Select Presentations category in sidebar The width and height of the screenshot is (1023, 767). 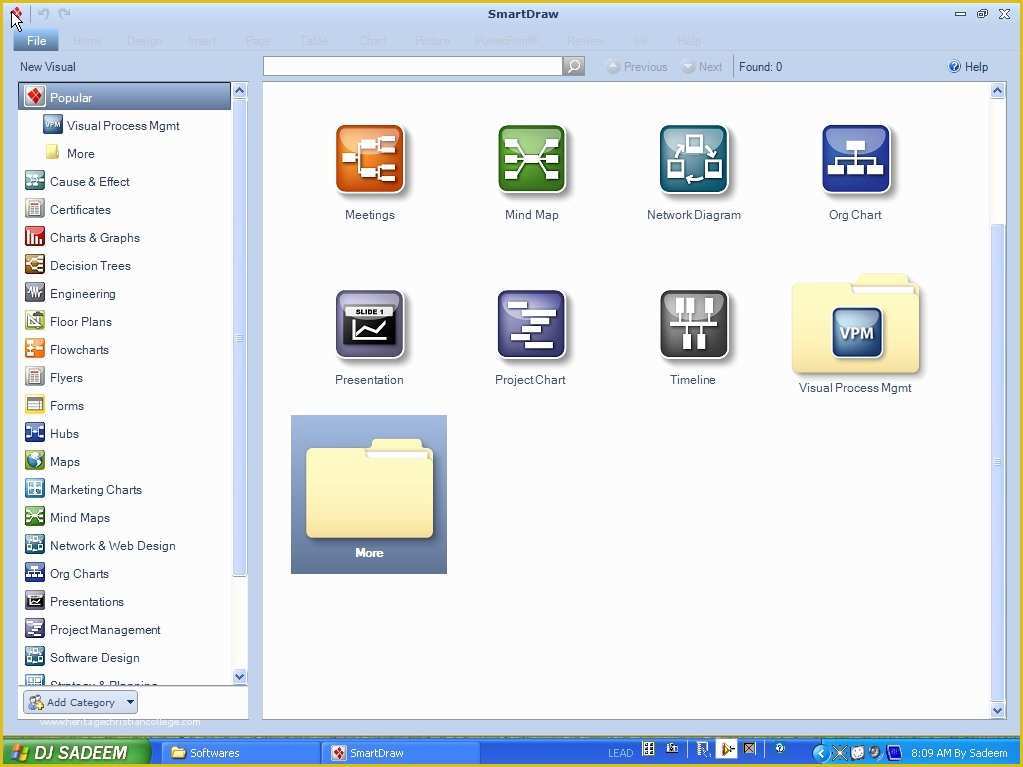(x=74, y=602)
